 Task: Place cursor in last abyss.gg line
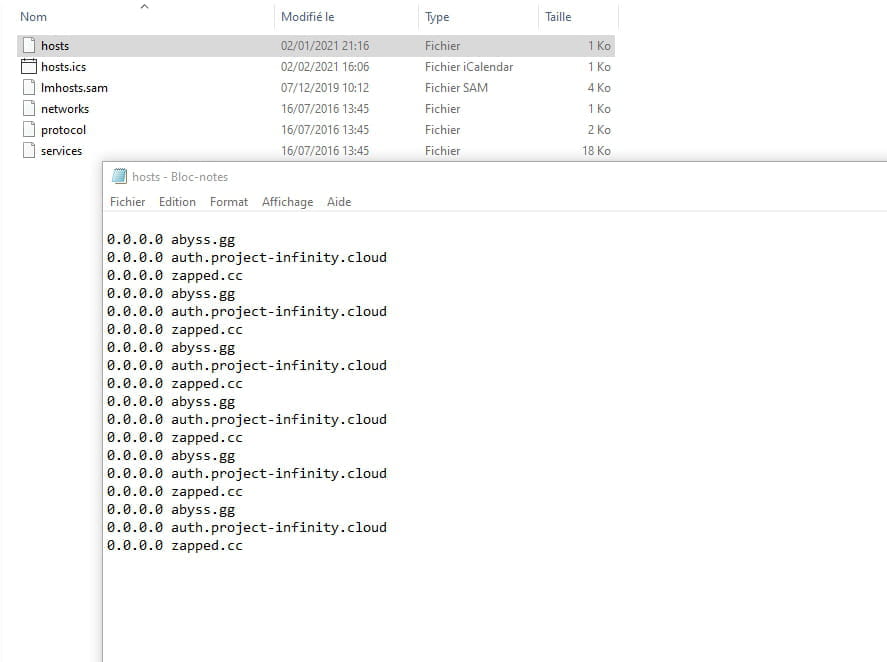click(171, 510)
